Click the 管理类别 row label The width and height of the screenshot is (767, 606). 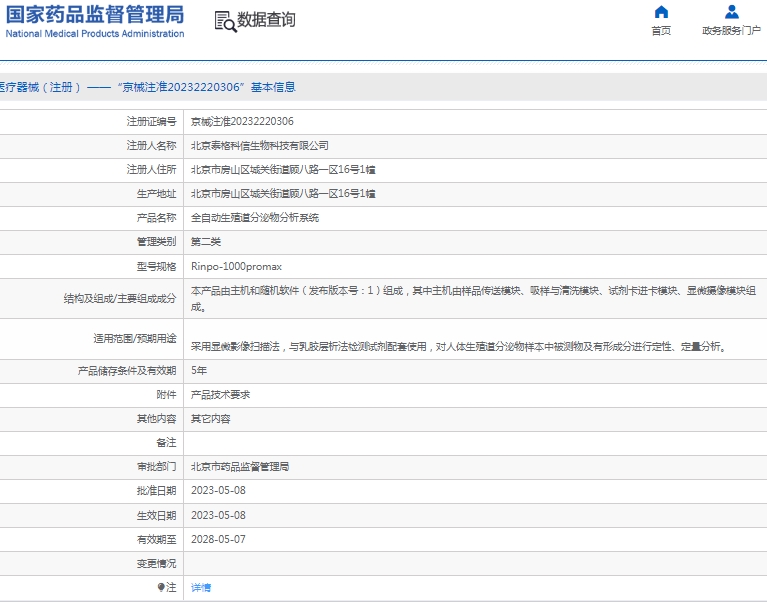(x=156, y=242)
